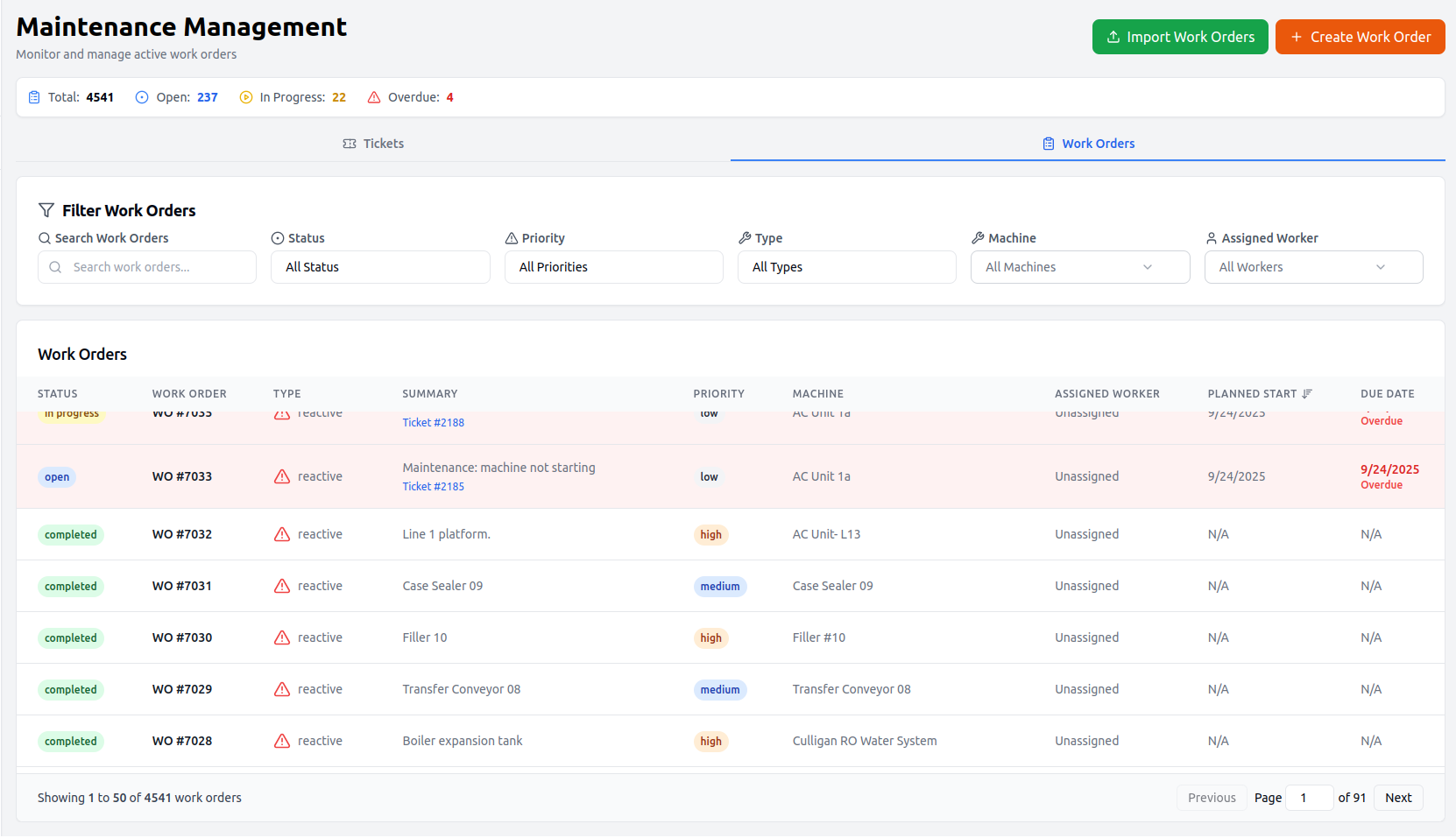Click the wrench icon next to the Type filter
This screenshot has height=838, width=1456.
coord(744,237)
